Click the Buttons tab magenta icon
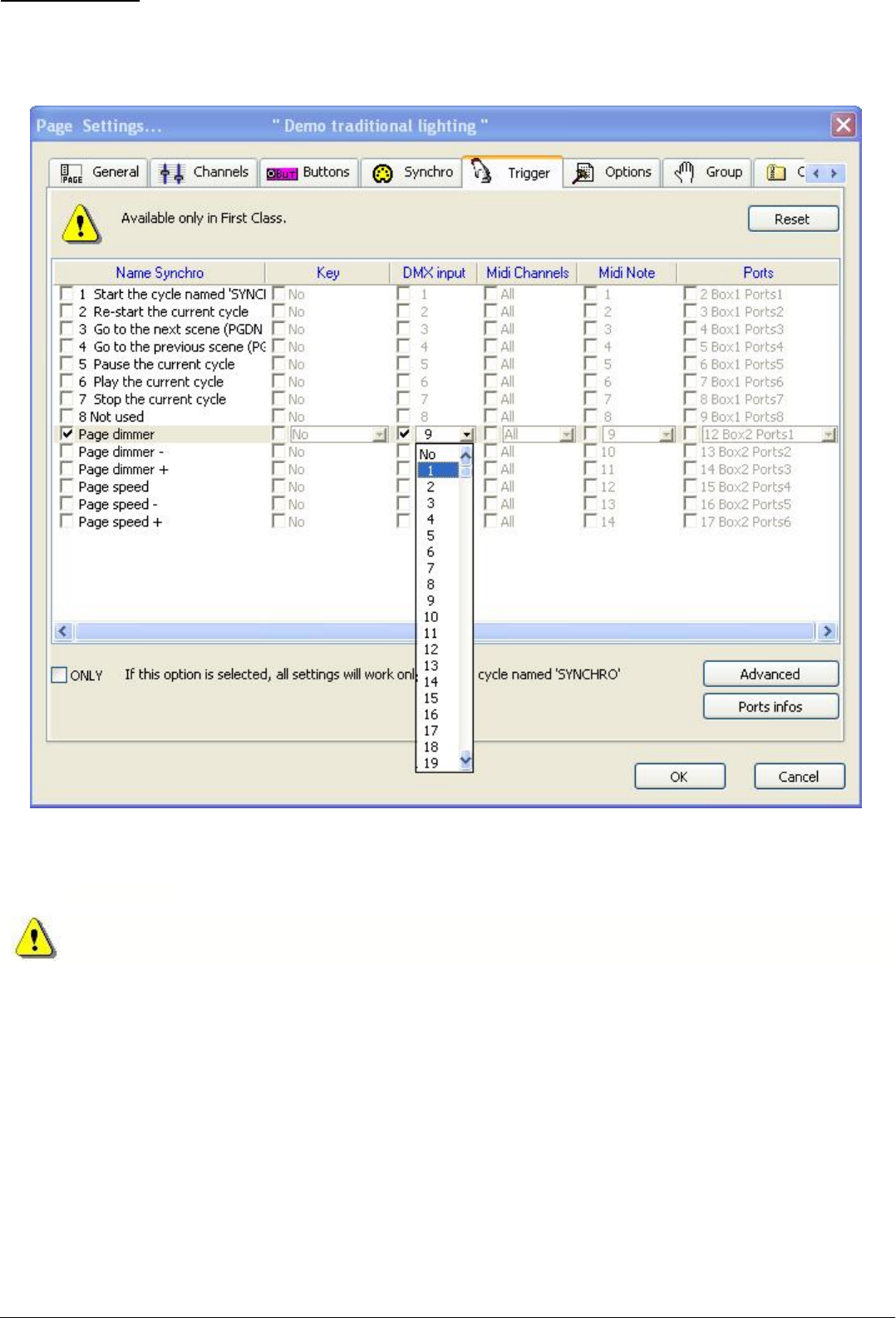This screenshot has height=1318, width=896. (282, 173)
